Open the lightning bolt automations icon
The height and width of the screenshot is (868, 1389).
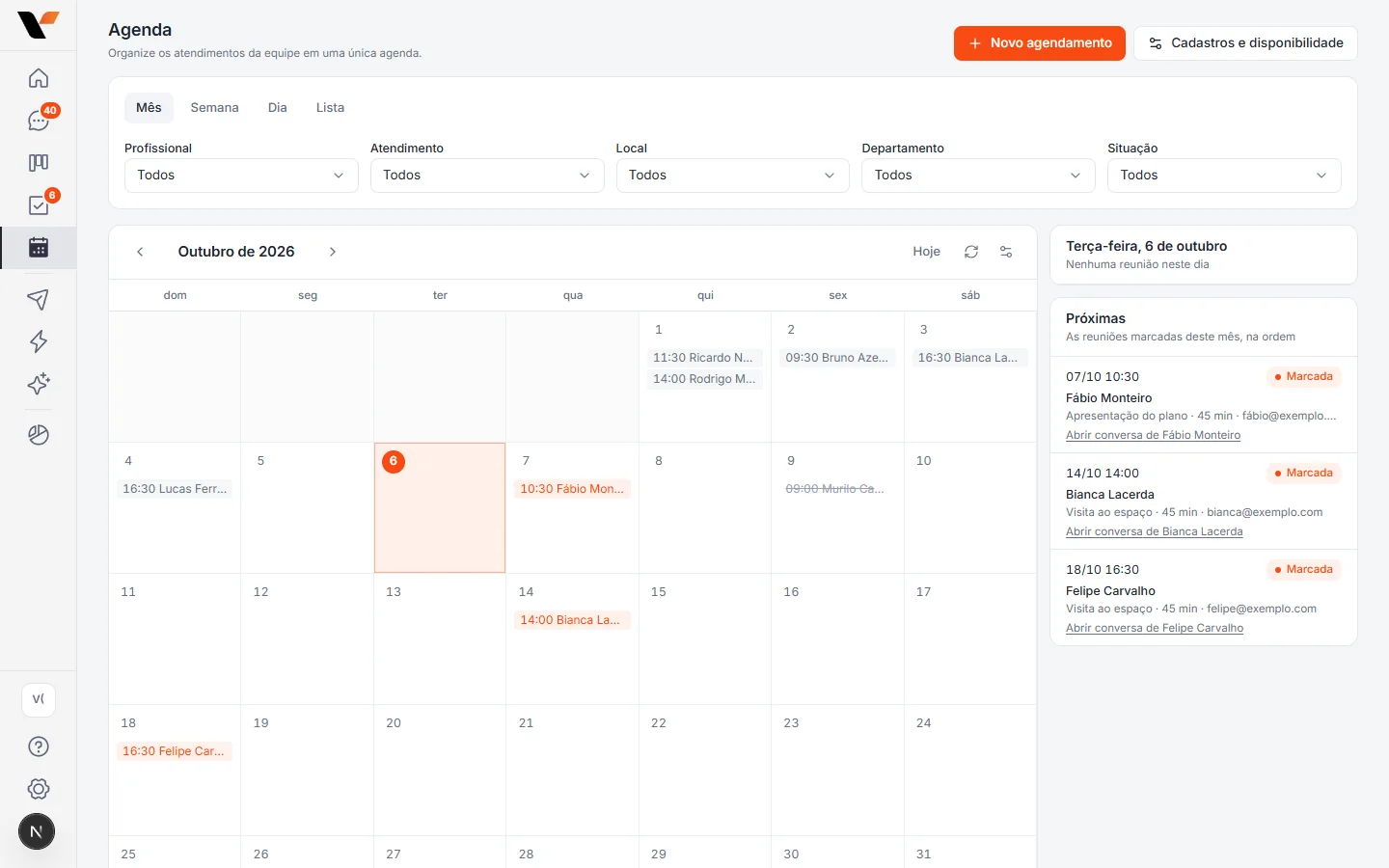point(39,341)
